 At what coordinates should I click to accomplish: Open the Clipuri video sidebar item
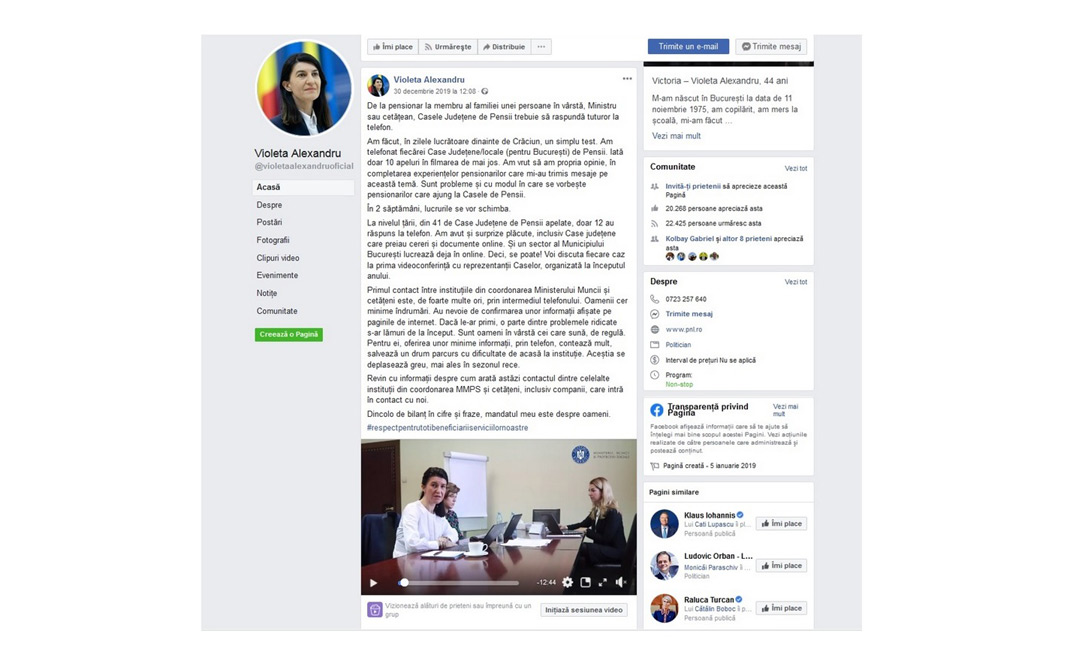pyautogui.click(x=278, y=258)
